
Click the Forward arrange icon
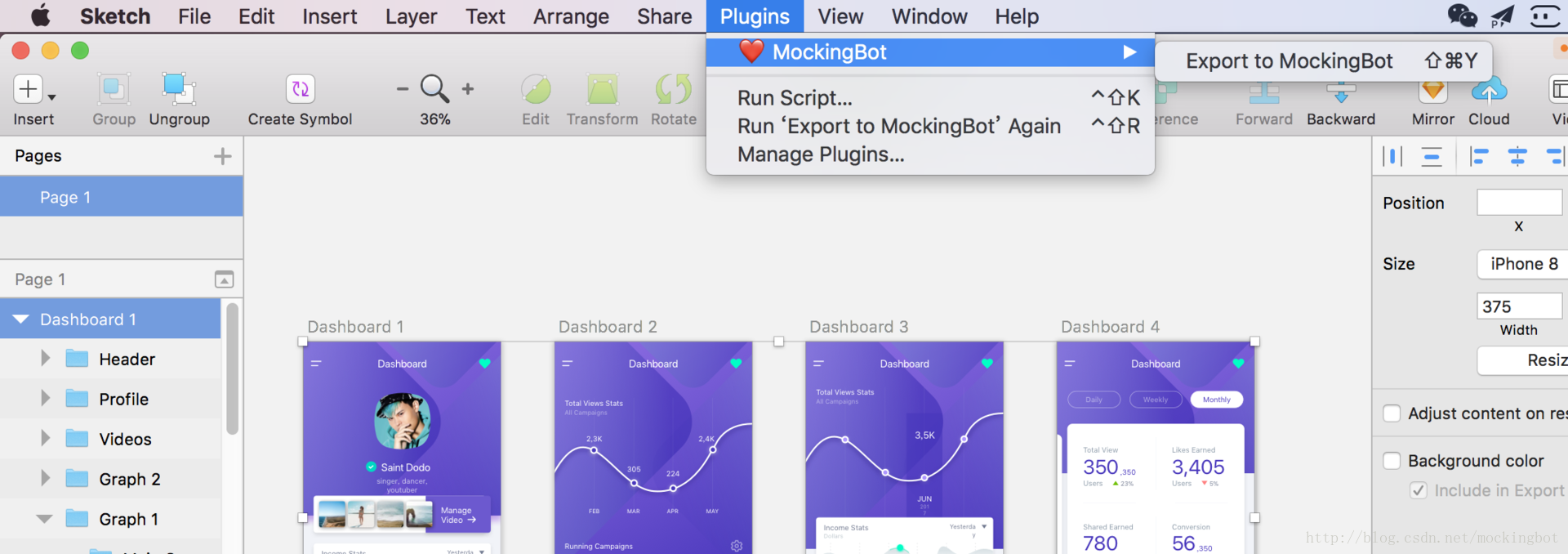coord(1263,92)
